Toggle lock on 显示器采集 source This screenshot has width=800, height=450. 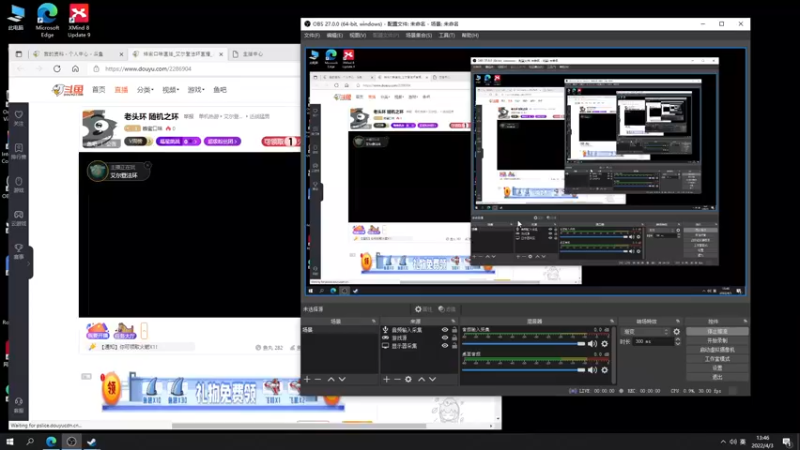(454, 345)
